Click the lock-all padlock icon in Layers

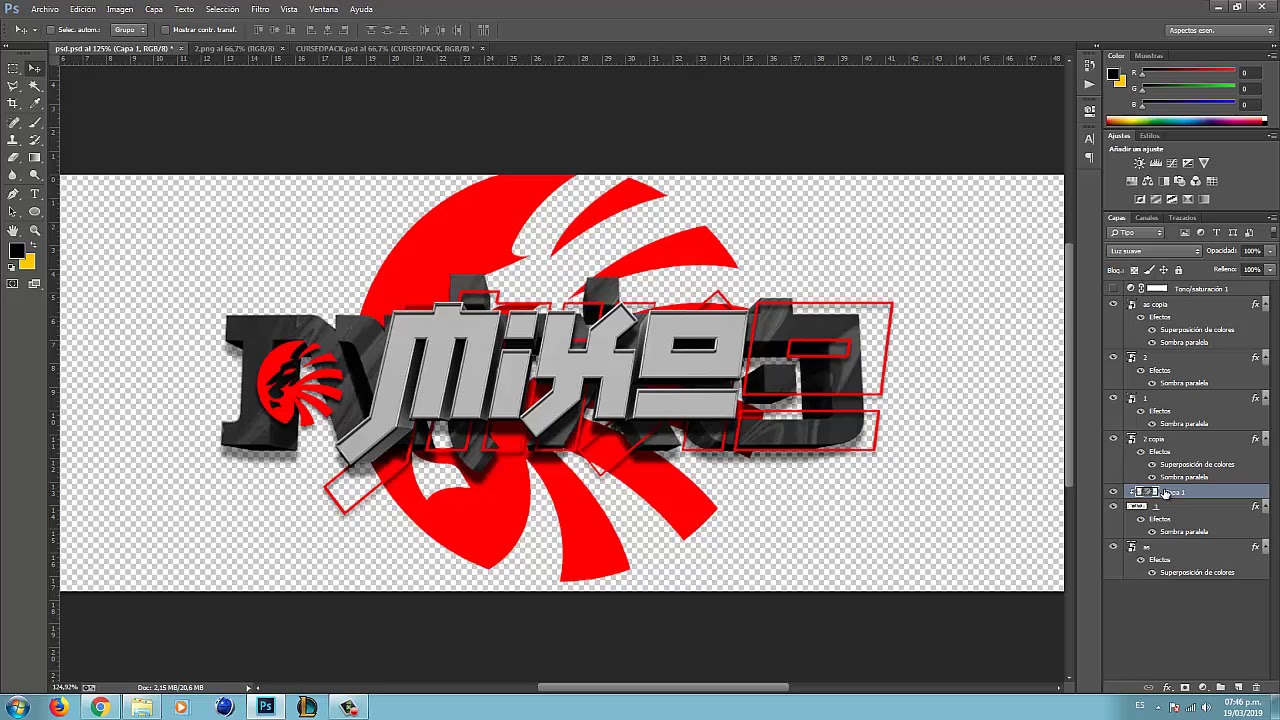[x=1178, y=270]
